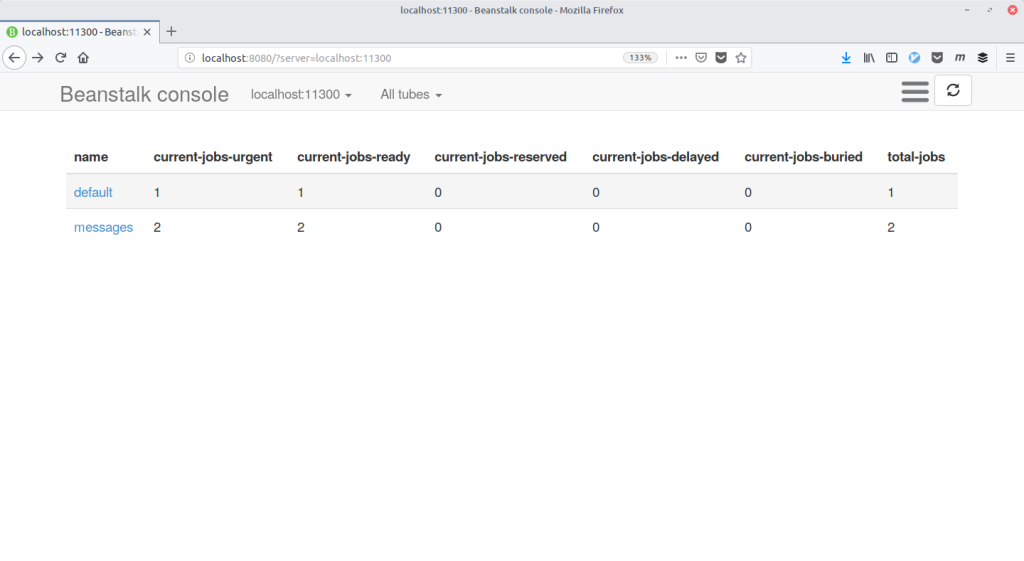
Task: Click the browser forward arrow
Action: tap(38, 57)
